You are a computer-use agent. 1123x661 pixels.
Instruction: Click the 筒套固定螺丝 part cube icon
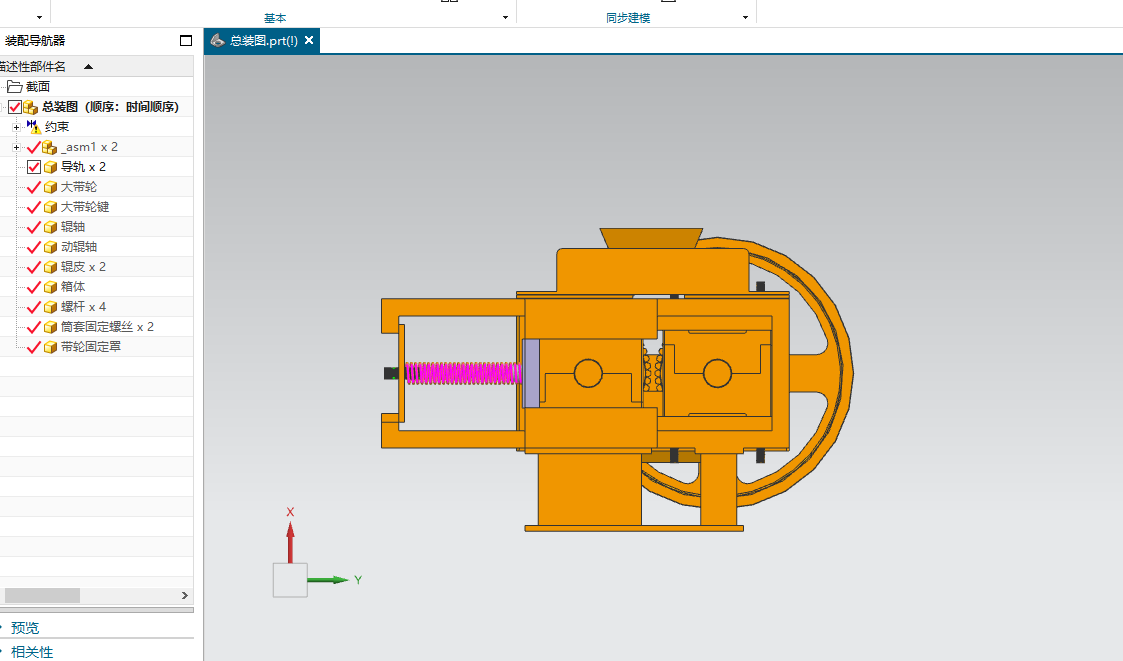pos(50,328)
